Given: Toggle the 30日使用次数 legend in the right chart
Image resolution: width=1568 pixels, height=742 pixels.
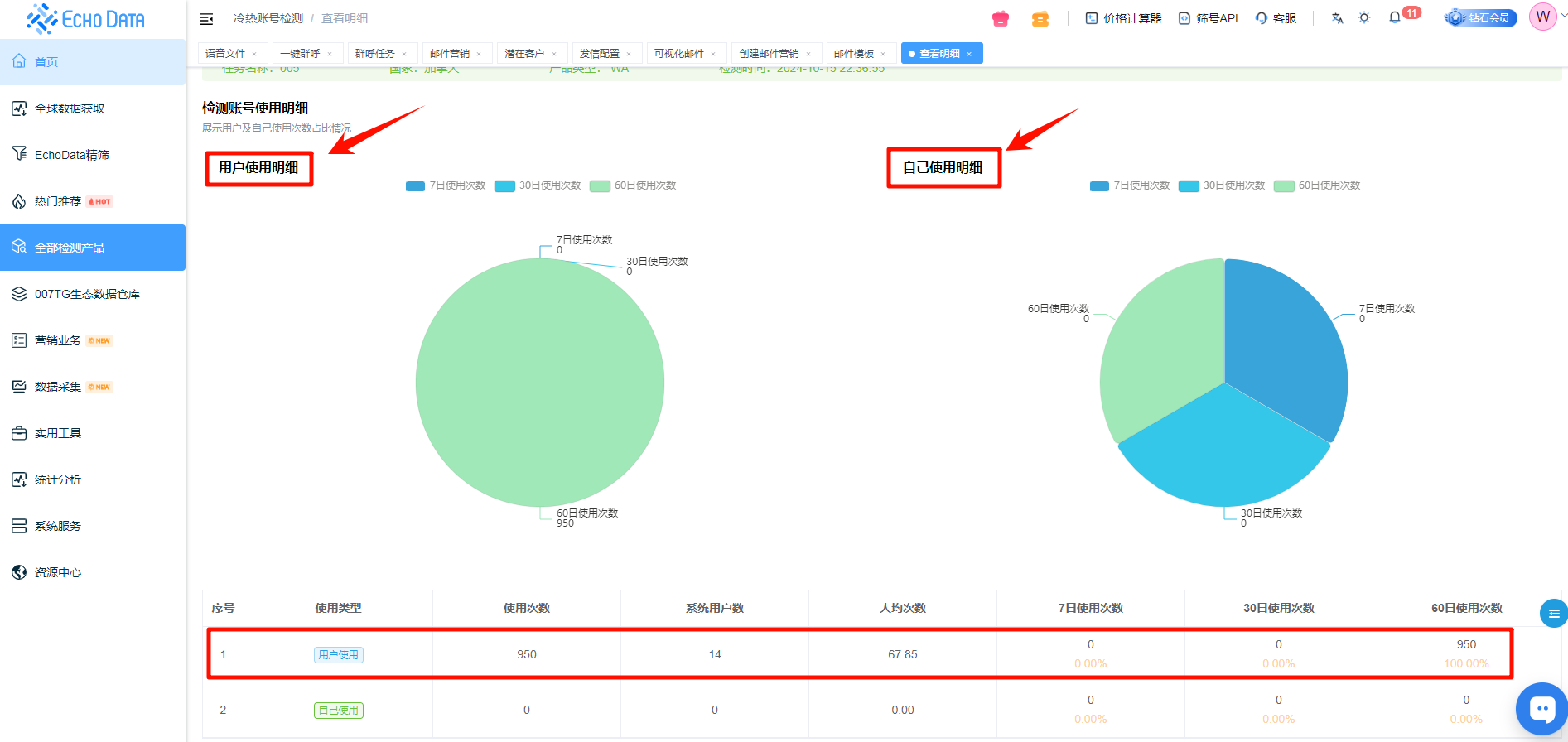Looking at the screenshot, I should click(x=1222, y=185).
